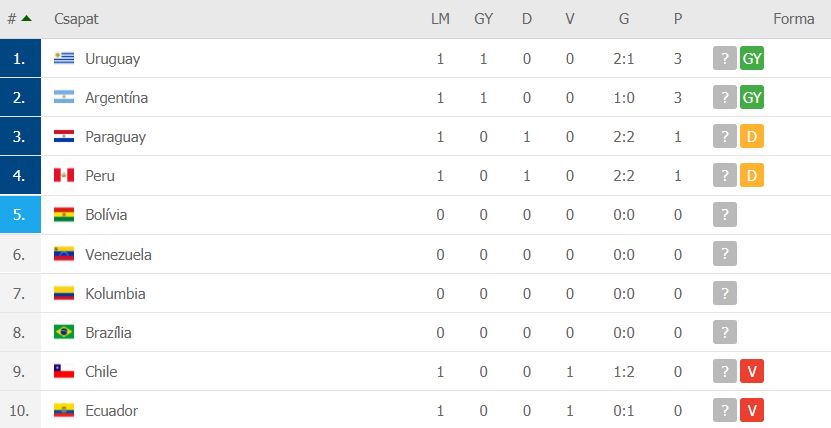
Task: Click Chile's red V form badge
Action: (752, 371)
